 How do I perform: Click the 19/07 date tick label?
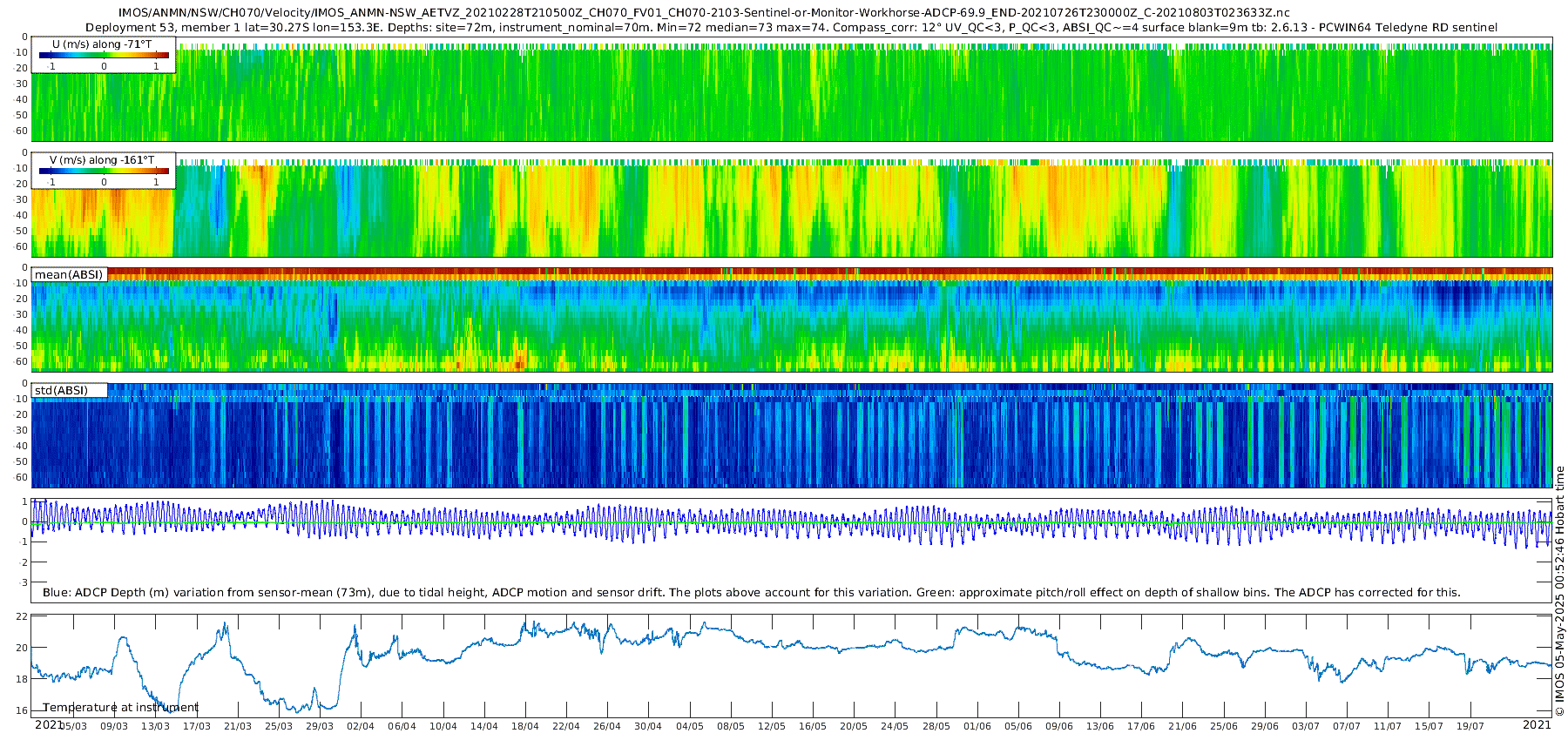click(x=1470, y=726)
